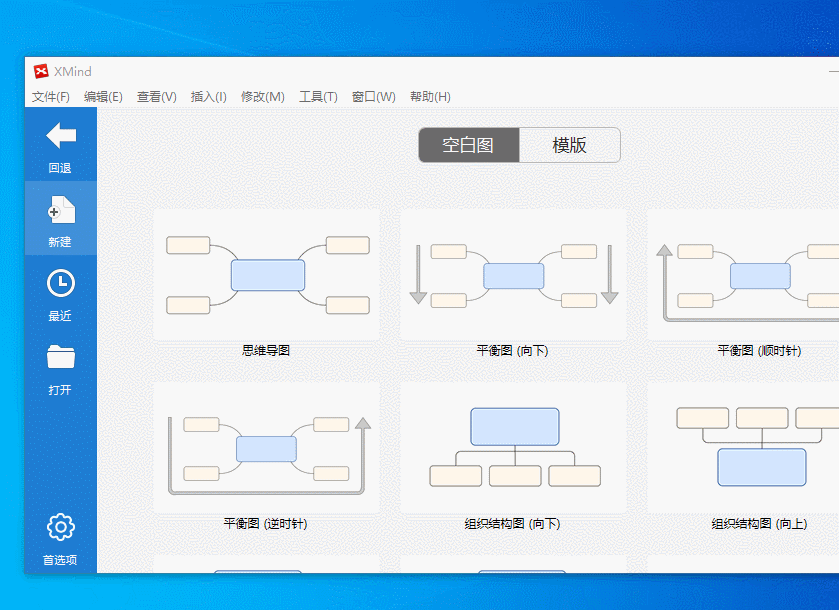Open the 最近 recent files clock icon
Viewport: 839px width, 610px height.
[61, 283]
